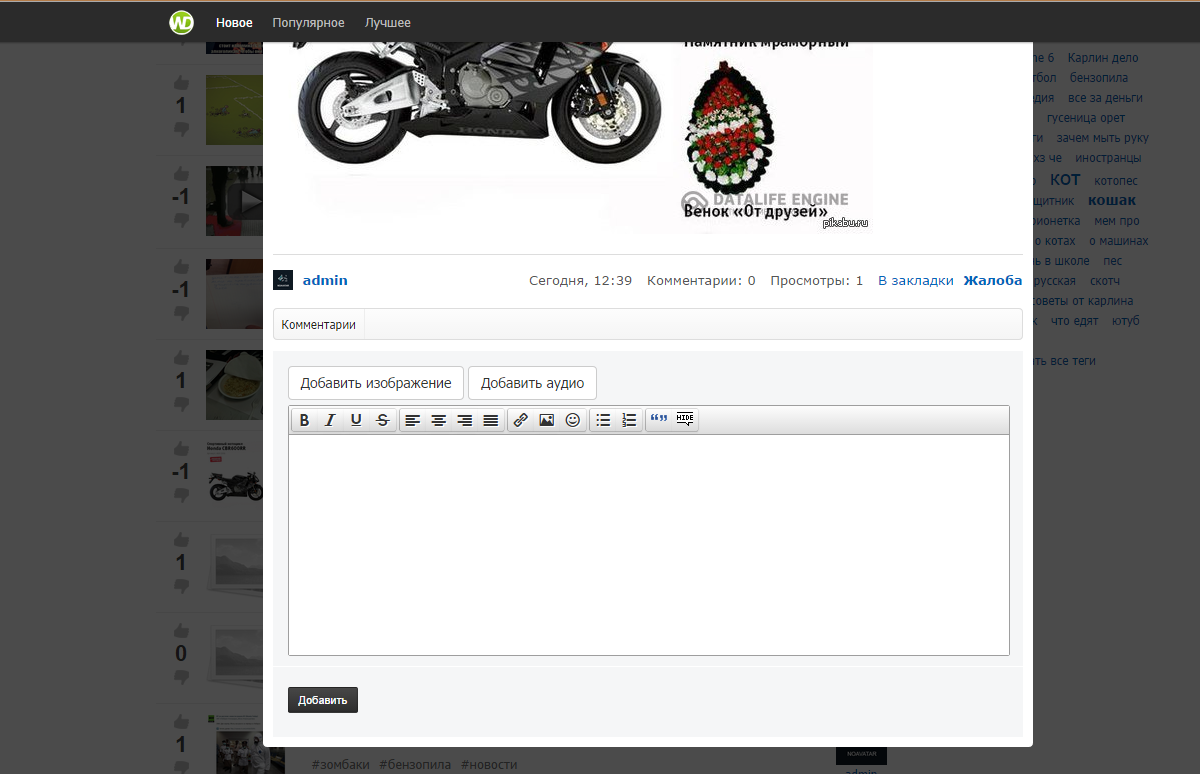The image size is (1200, 774).
Task: Insert image via editor picture icon
Action: pos(546,421)
